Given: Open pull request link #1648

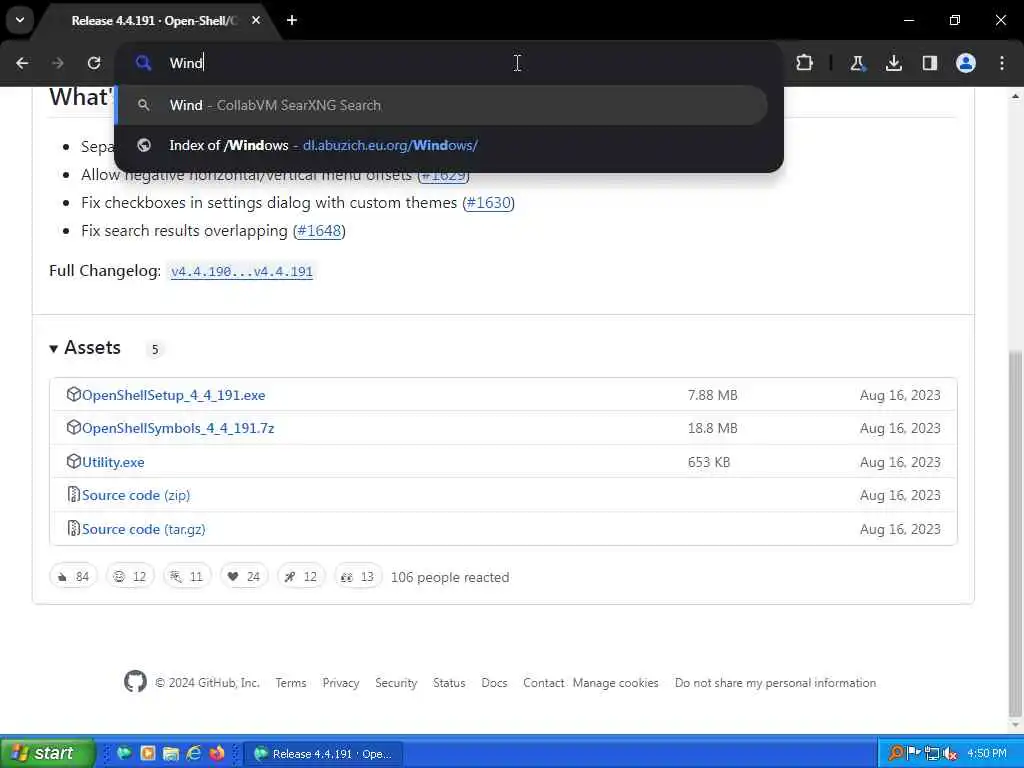Looking at the screenshot, I should pos(319,231).
